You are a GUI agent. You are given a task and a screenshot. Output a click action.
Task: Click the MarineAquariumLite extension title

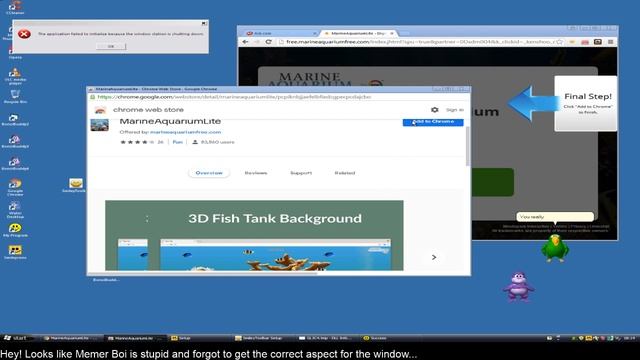[x=170, y=121]
